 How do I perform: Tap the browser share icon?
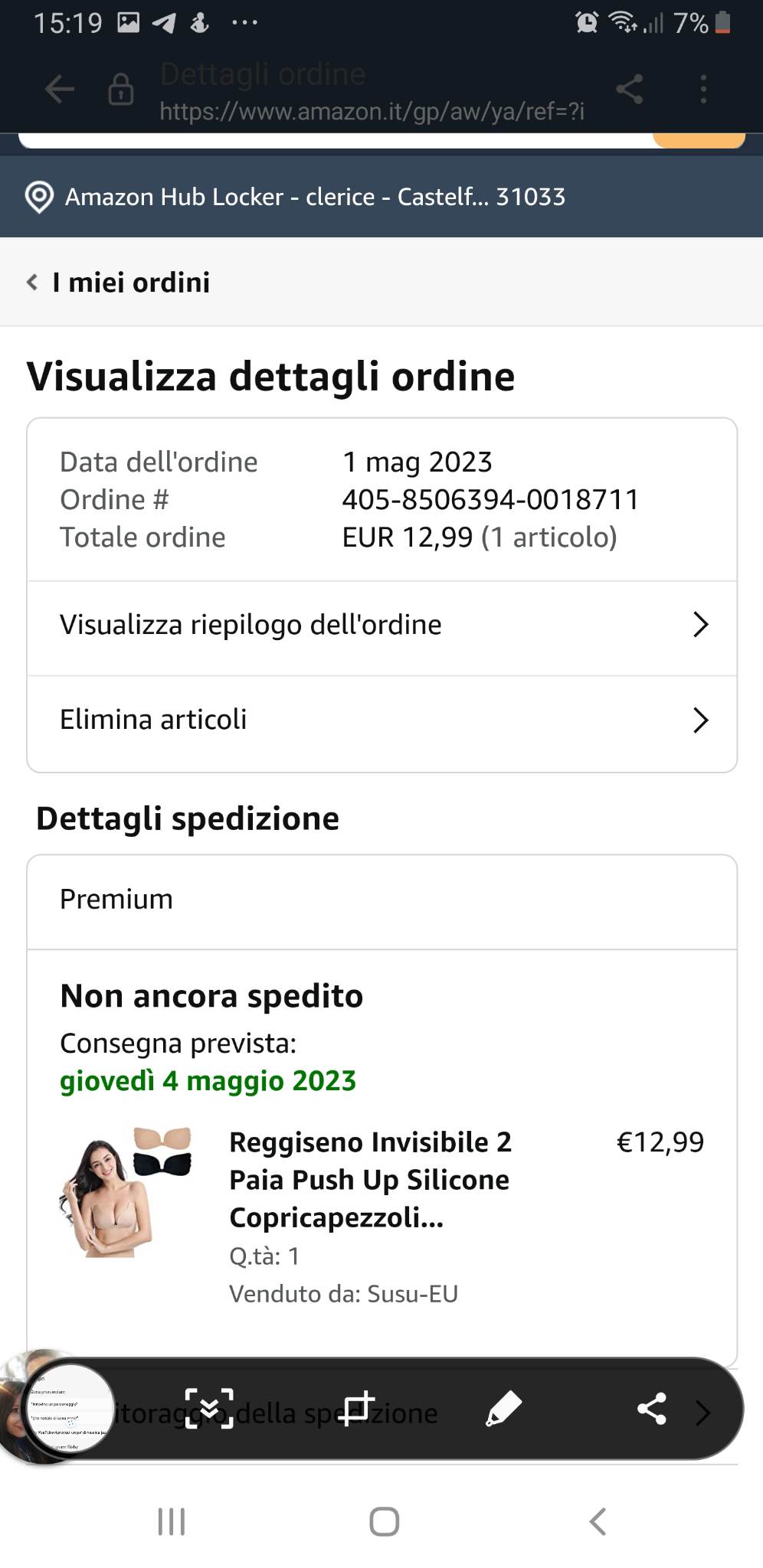pos(629,90)
